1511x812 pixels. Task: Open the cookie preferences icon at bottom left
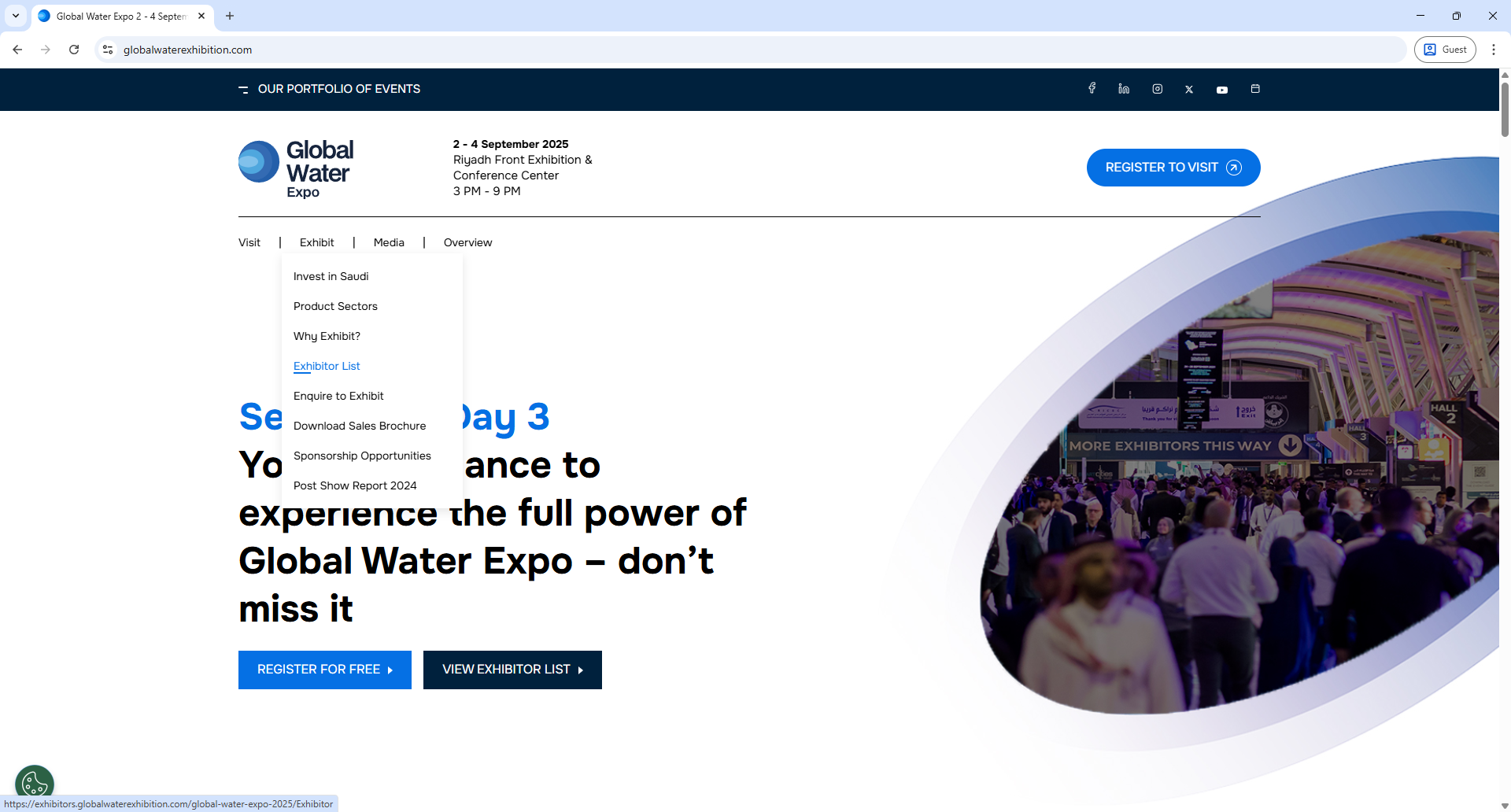click(x=34, y=781)
